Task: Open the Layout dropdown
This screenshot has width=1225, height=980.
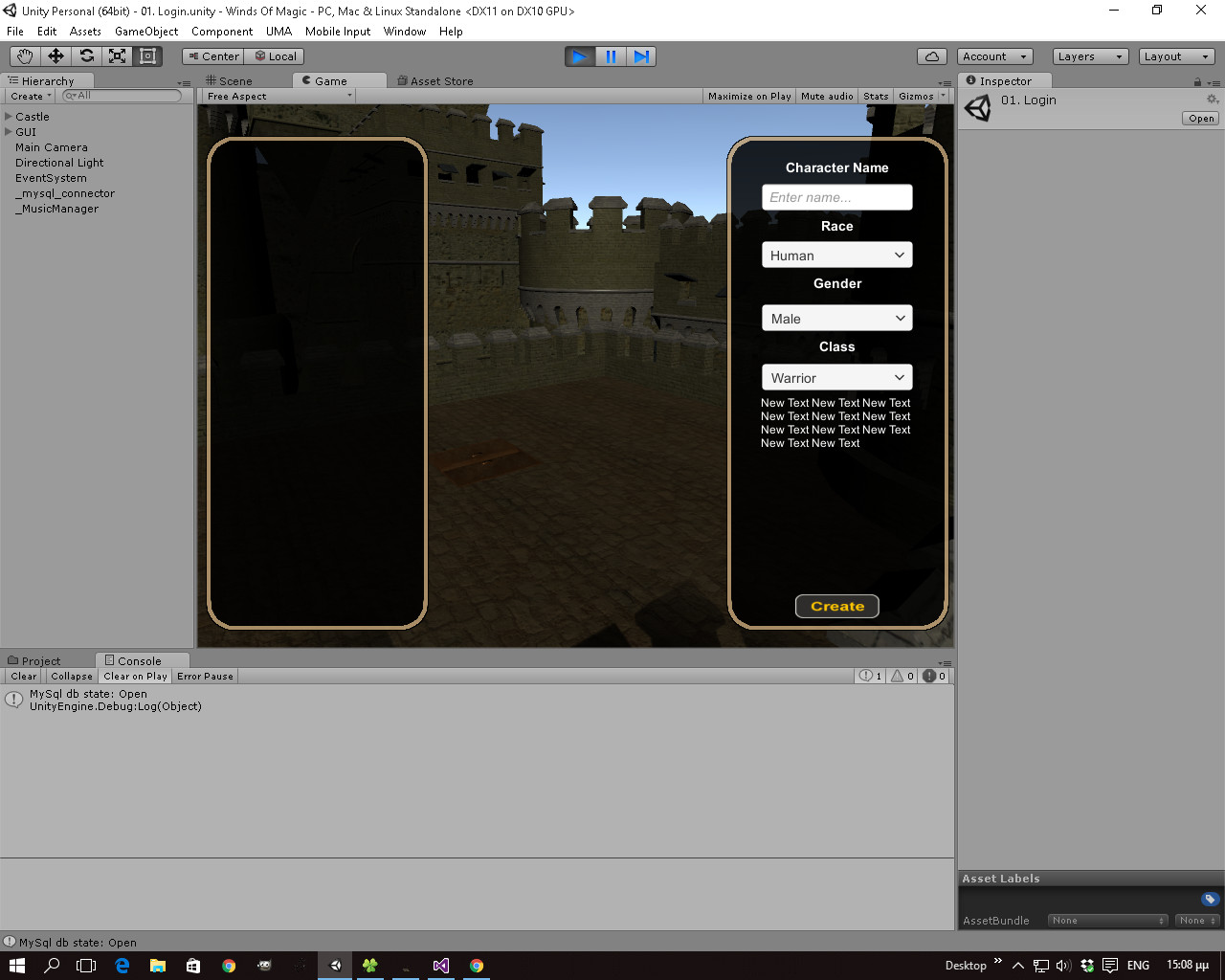Action: (x=1177, y=56)
